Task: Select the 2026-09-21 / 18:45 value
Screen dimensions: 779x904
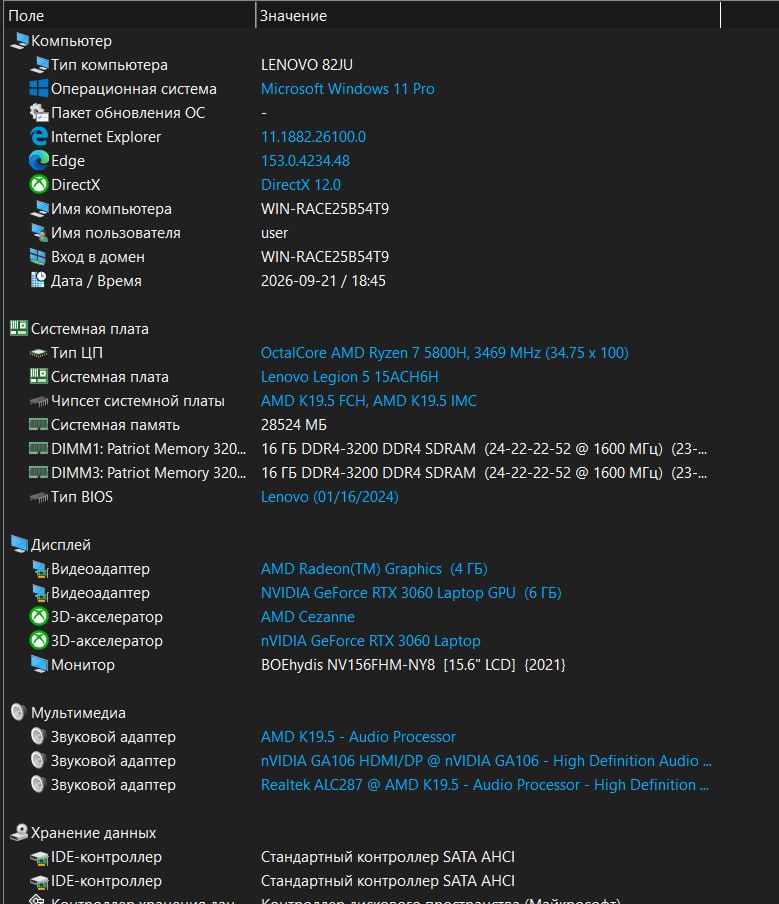Action: (x=323, y=281)
